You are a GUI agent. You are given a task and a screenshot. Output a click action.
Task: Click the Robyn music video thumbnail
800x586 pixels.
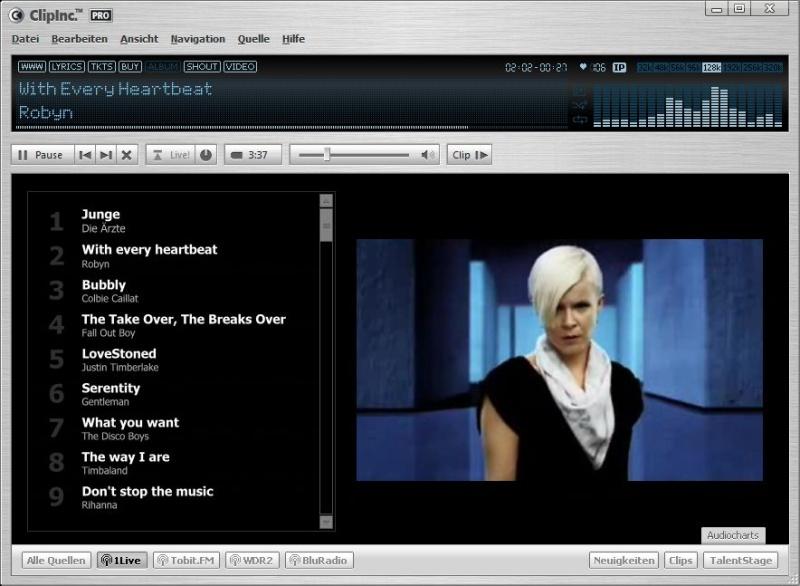tap(559, 360)
